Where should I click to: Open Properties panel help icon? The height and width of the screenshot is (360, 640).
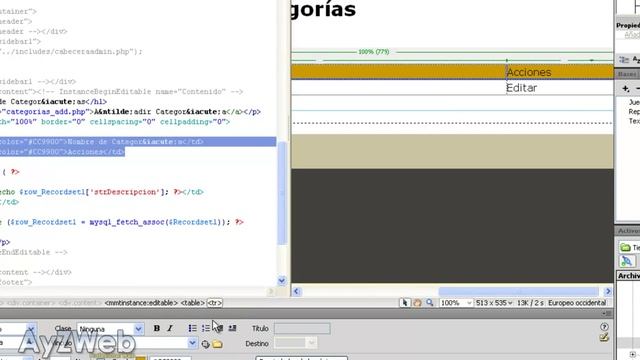604,327
